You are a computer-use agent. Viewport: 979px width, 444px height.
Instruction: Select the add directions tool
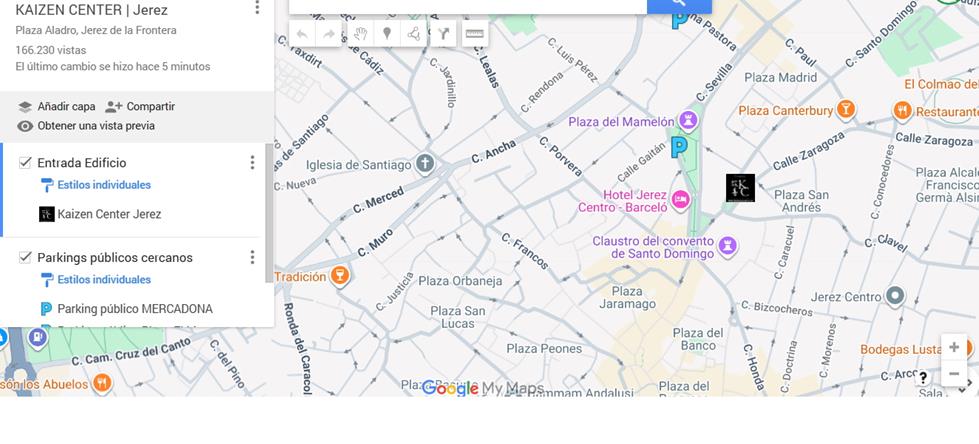[443, 34]
